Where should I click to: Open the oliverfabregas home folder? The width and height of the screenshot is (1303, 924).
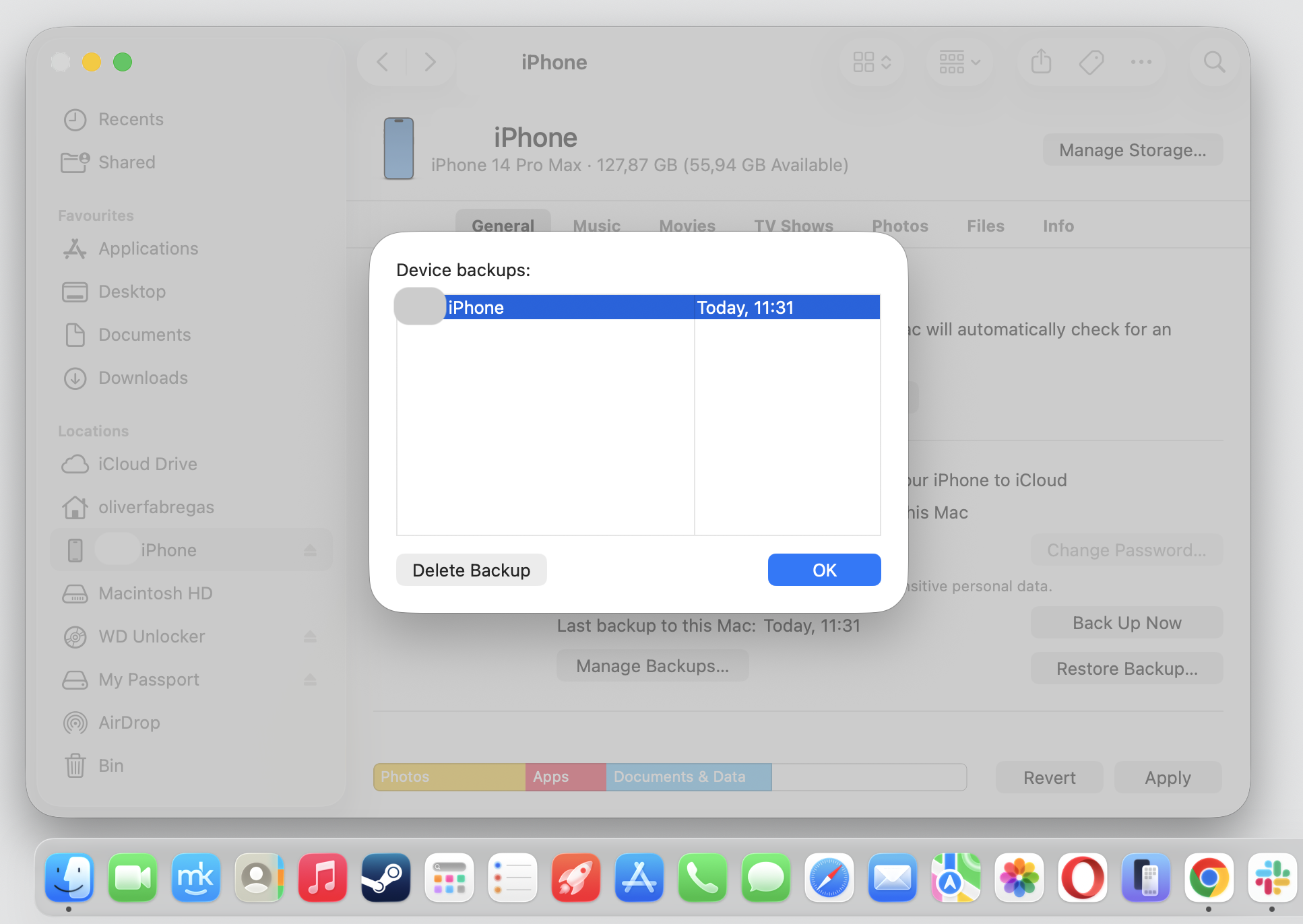pyautogui.click(x=191, y=507)
